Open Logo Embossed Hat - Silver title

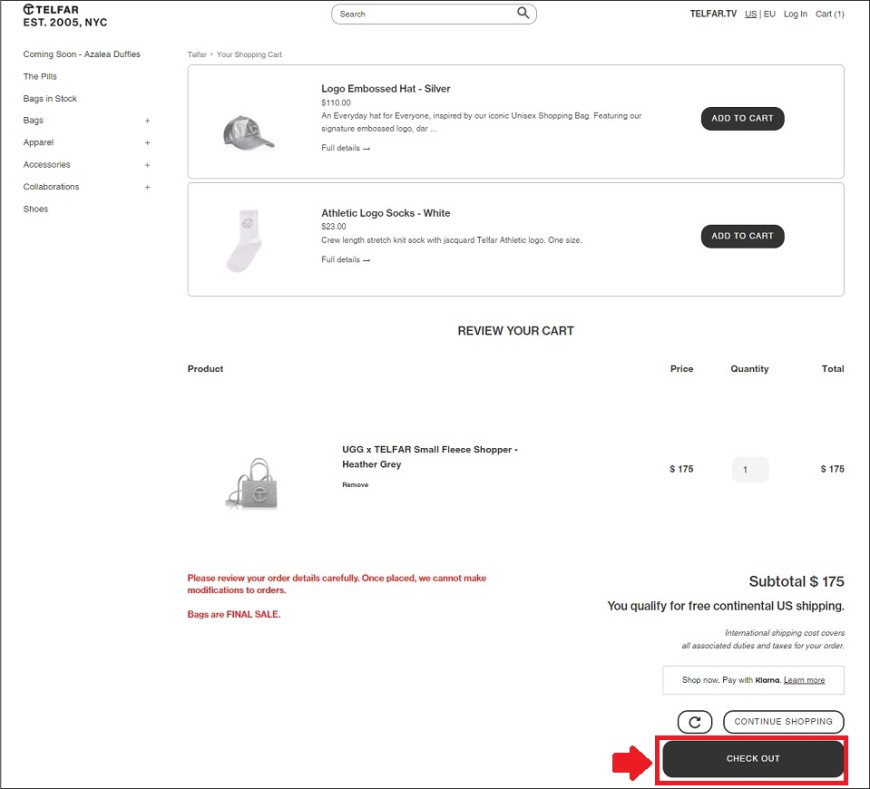coord(386,89)
